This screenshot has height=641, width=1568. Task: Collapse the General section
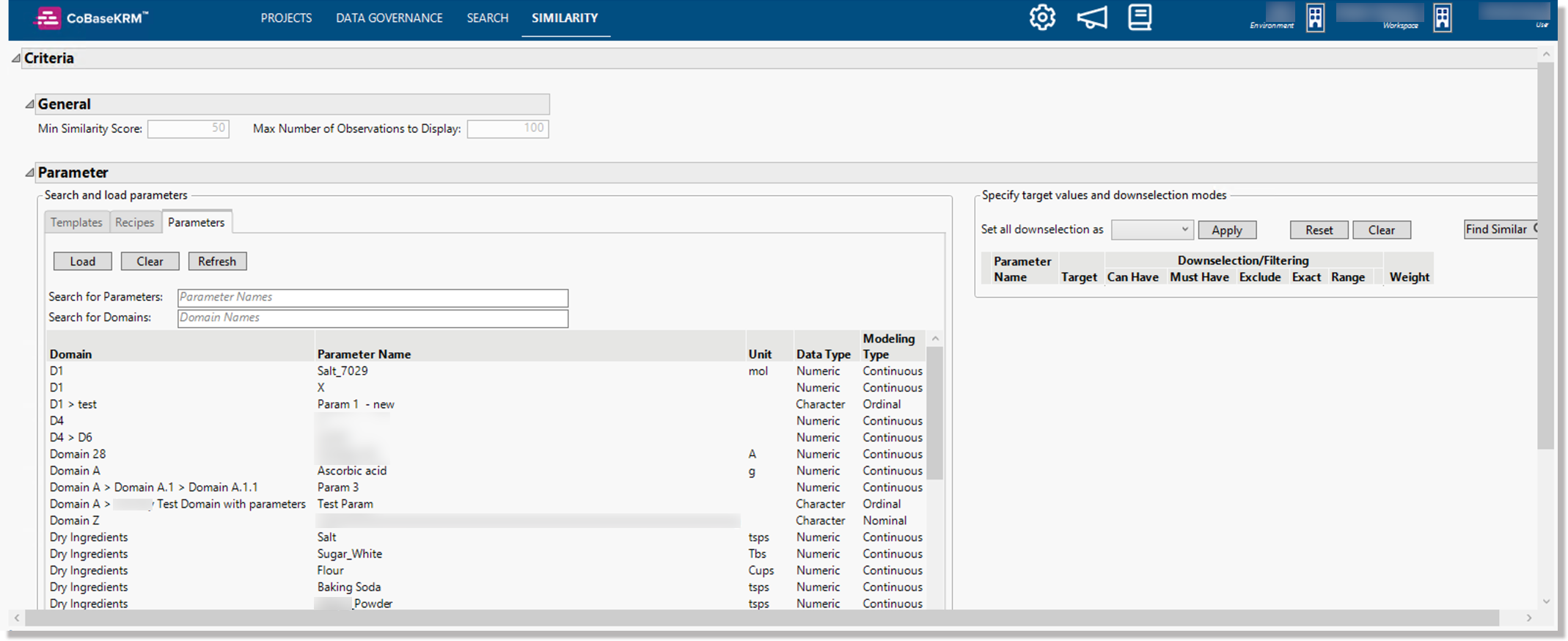[30, 104]
